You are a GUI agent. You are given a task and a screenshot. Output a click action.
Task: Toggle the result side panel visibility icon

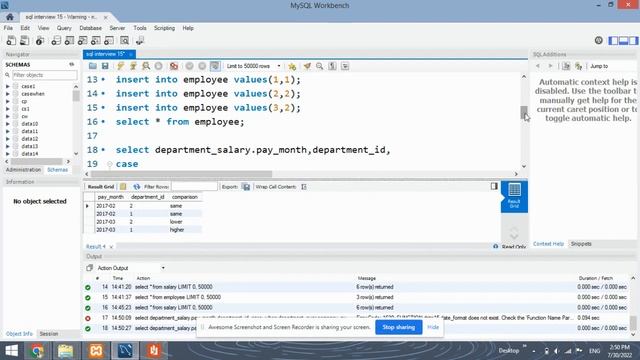pos(494,187)
